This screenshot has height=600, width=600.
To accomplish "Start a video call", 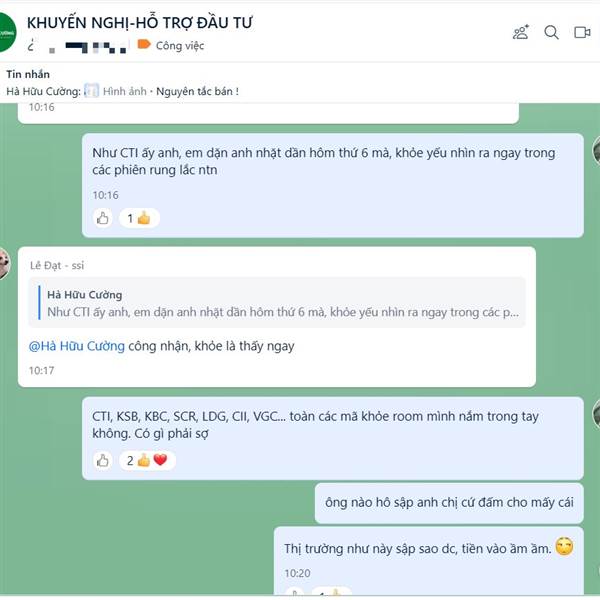I will 582,32.
